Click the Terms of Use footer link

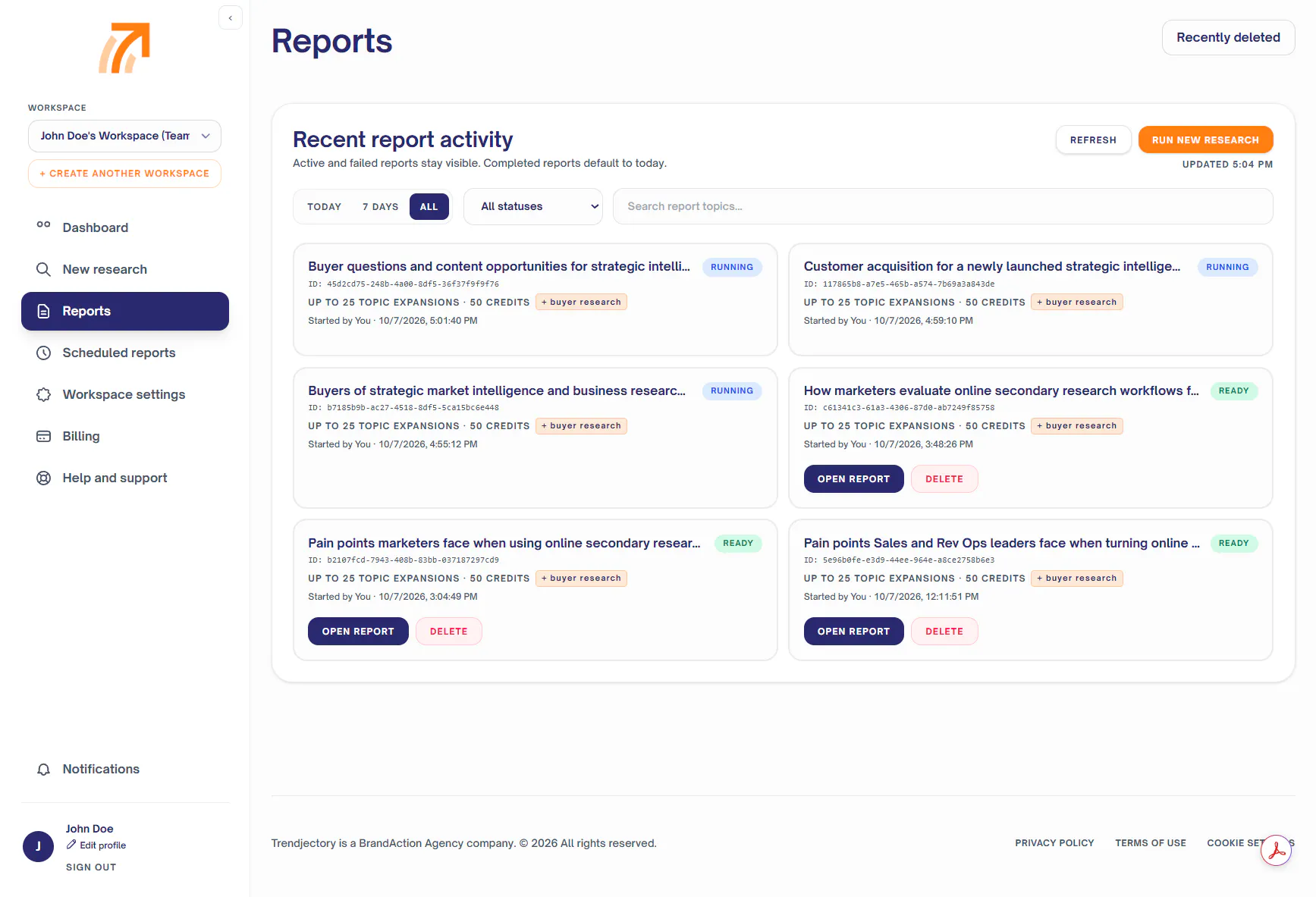pyautogui.click(x=1151, y=843)
